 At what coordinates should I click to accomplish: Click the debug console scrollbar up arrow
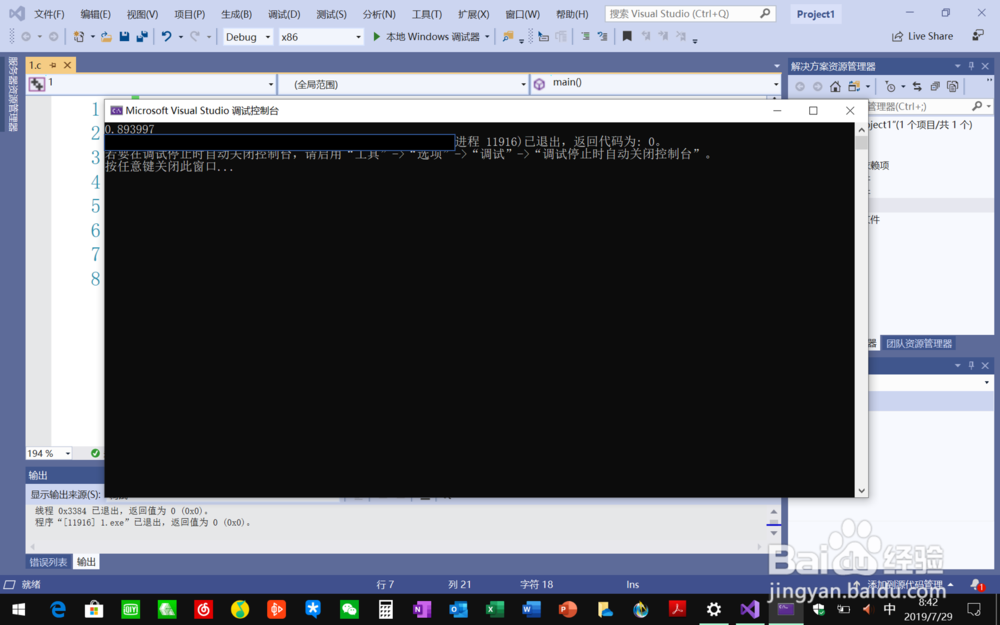click(861, 129)
